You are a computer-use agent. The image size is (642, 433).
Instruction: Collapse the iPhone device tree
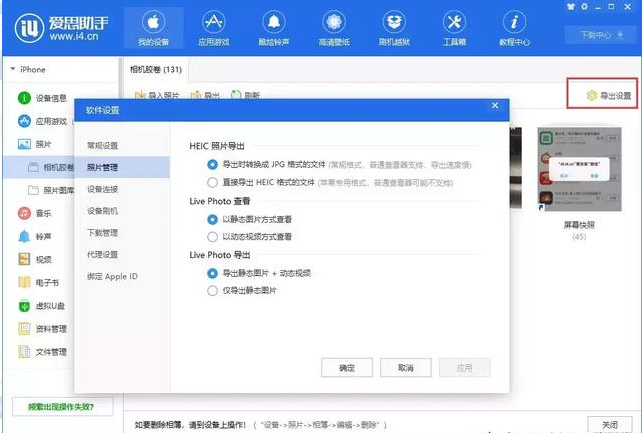12,70
